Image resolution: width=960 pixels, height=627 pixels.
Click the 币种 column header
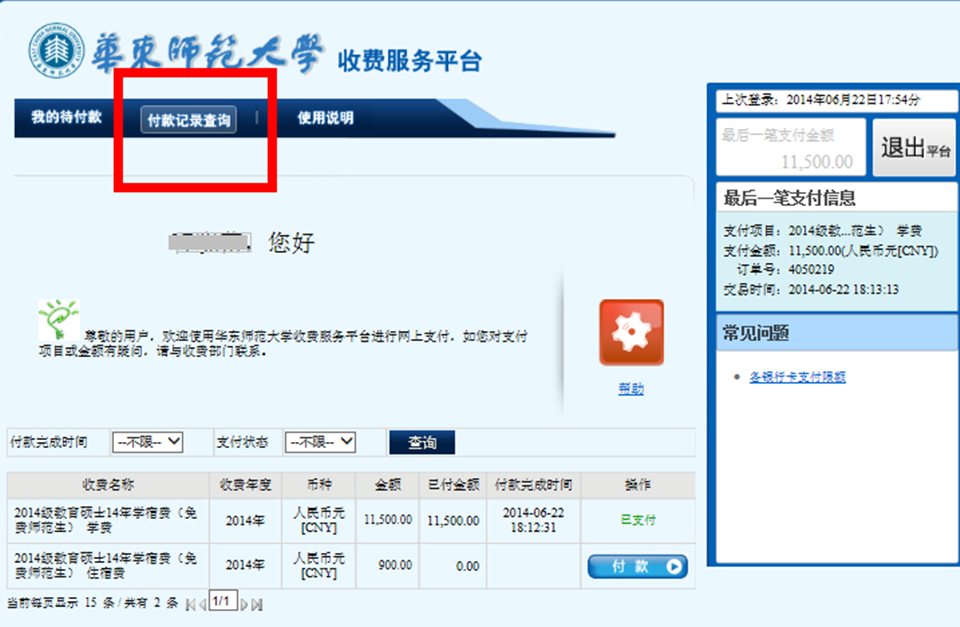click(319, 485)
